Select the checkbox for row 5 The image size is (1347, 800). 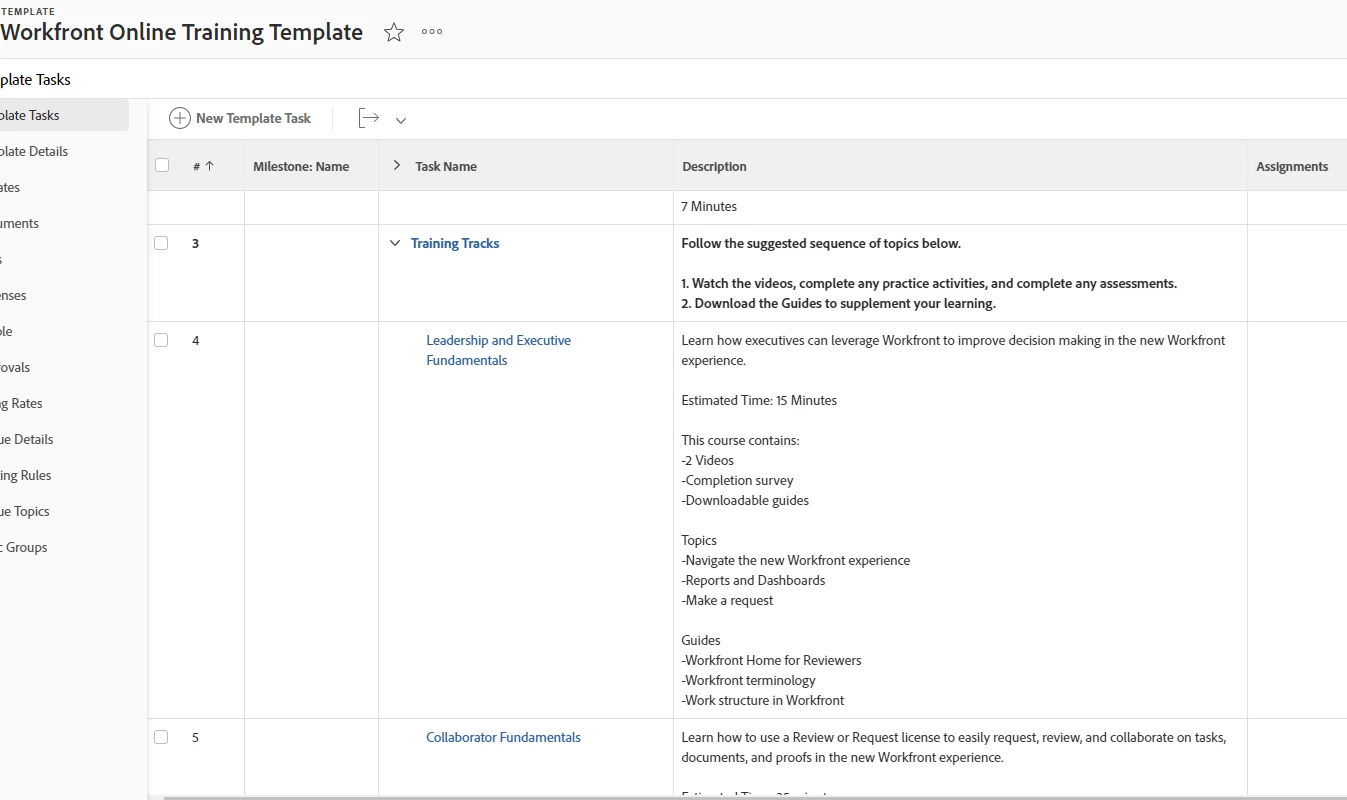pos(161,737)
